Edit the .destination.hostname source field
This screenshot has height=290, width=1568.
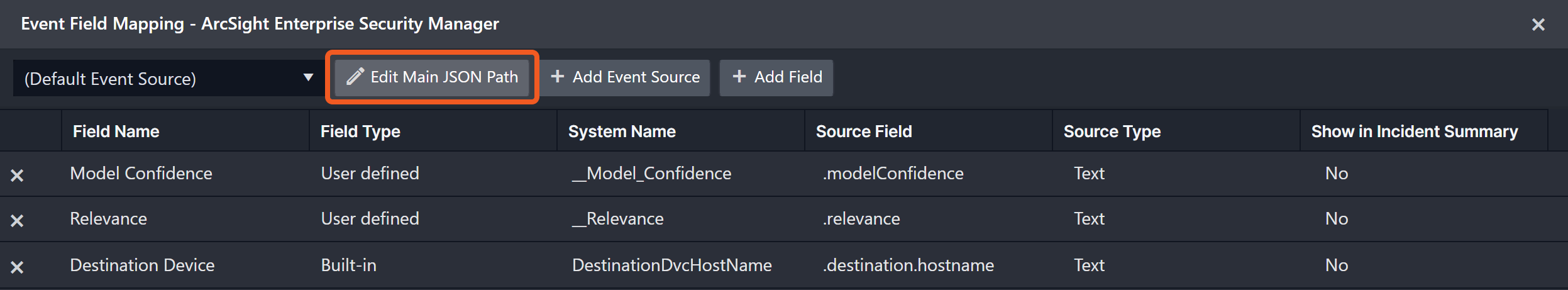pyautogui.click(x=908, y=265)
